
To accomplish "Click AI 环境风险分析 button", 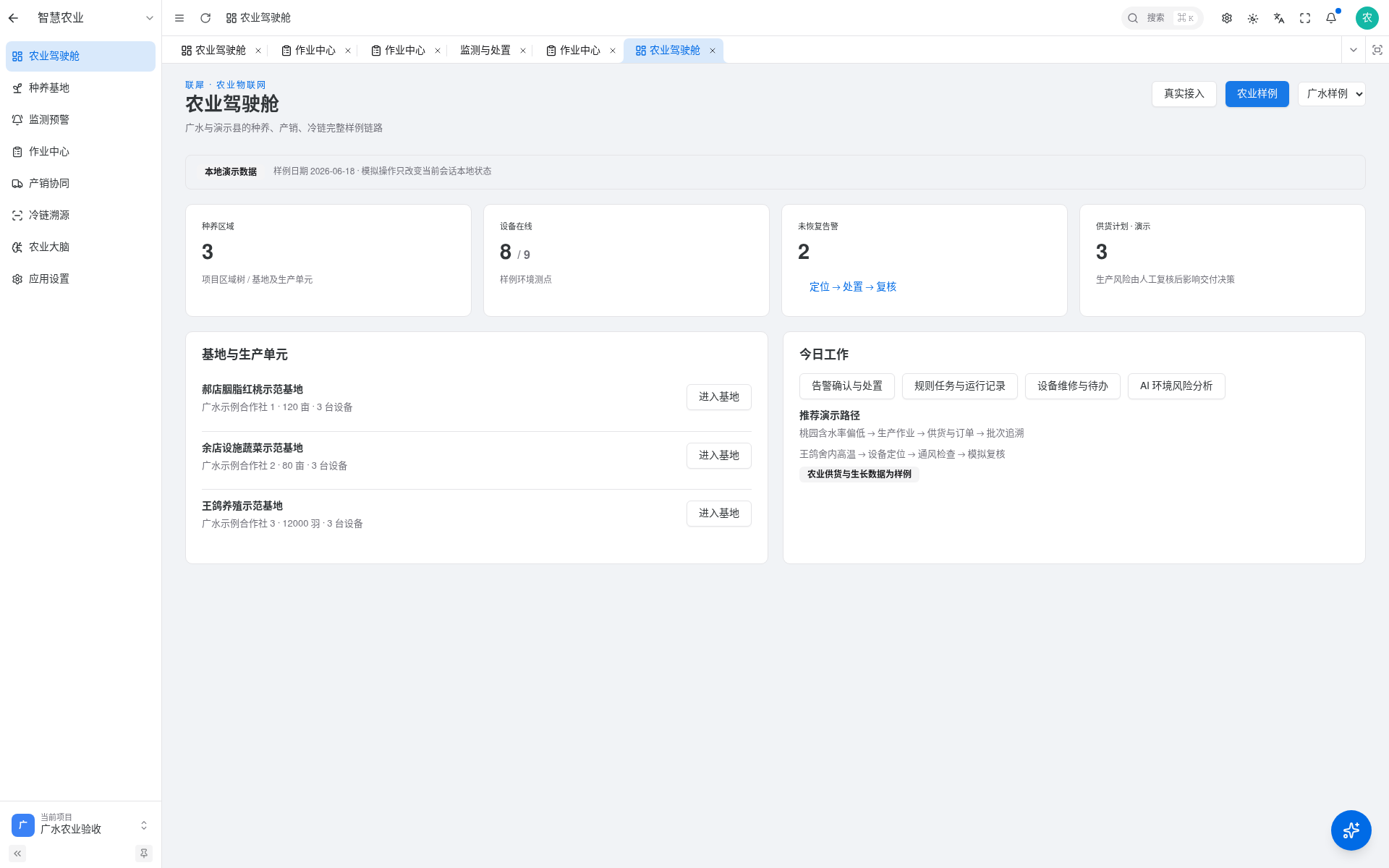I will tap(1176, 386).
